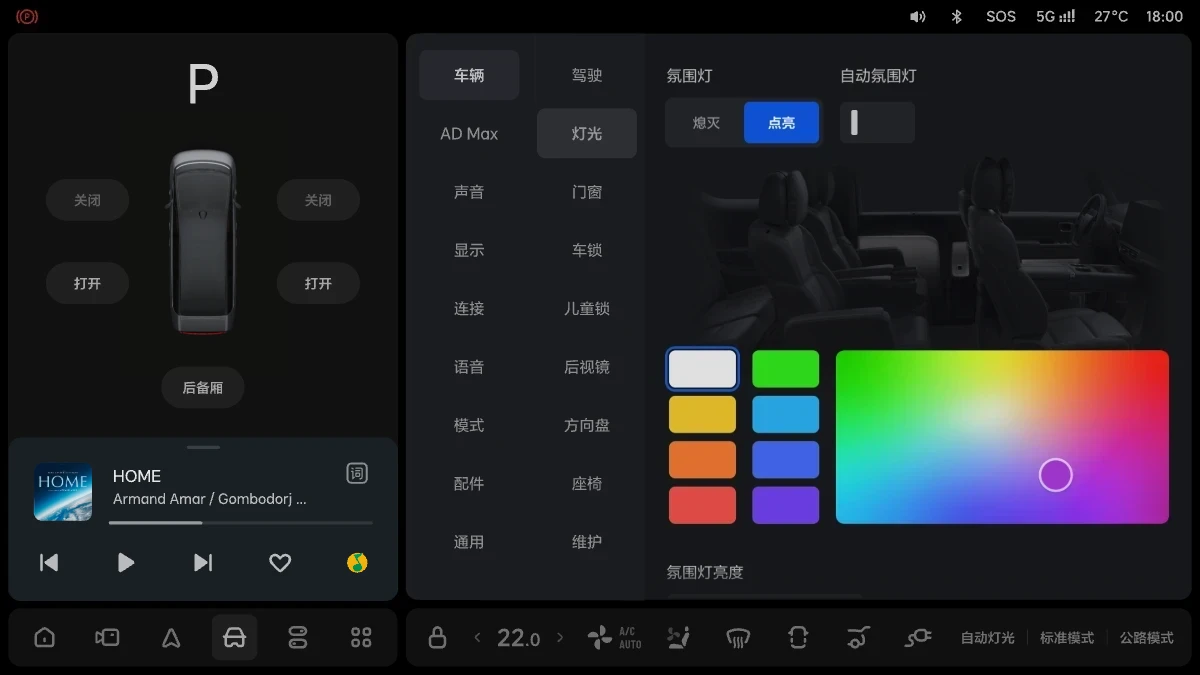Open 连接 connection settings
Viewport: 1200px width, 675px height.
469,308
